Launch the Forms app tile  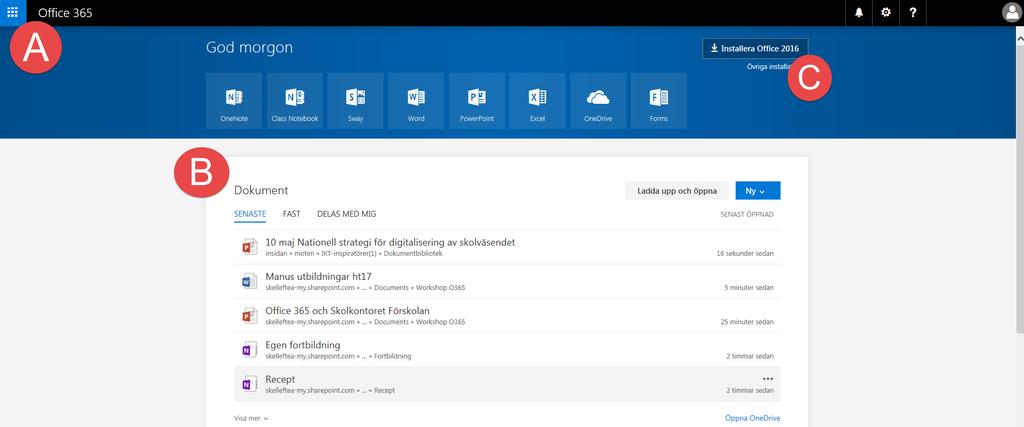click(x=659, y=101)
